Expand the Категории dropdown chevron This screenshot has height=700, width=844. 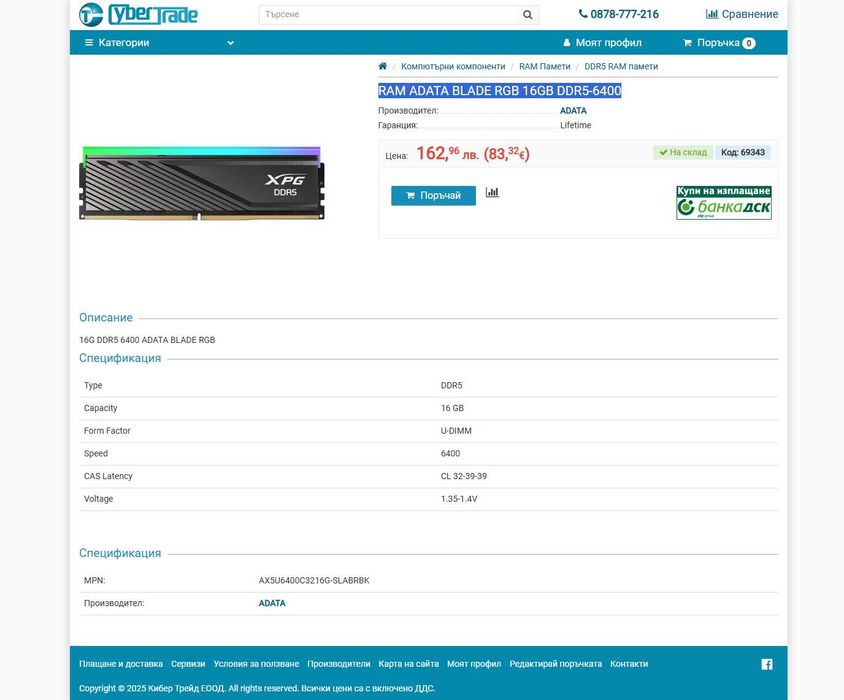pos(230,43)
